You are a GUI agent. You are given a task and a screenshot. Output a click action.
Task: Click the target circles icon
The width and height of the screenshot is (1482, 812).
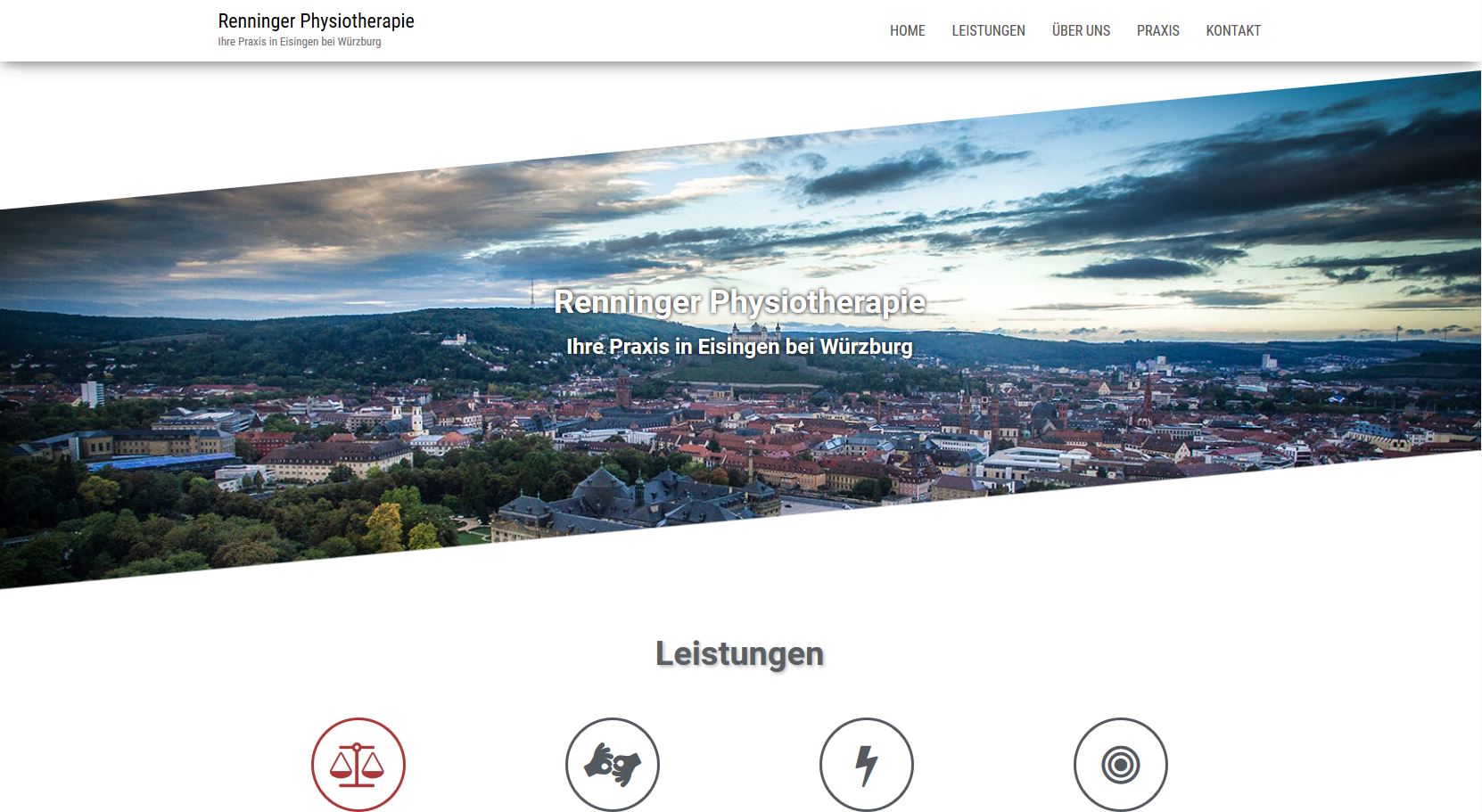pyautogui.click(x=1121, y=765)
